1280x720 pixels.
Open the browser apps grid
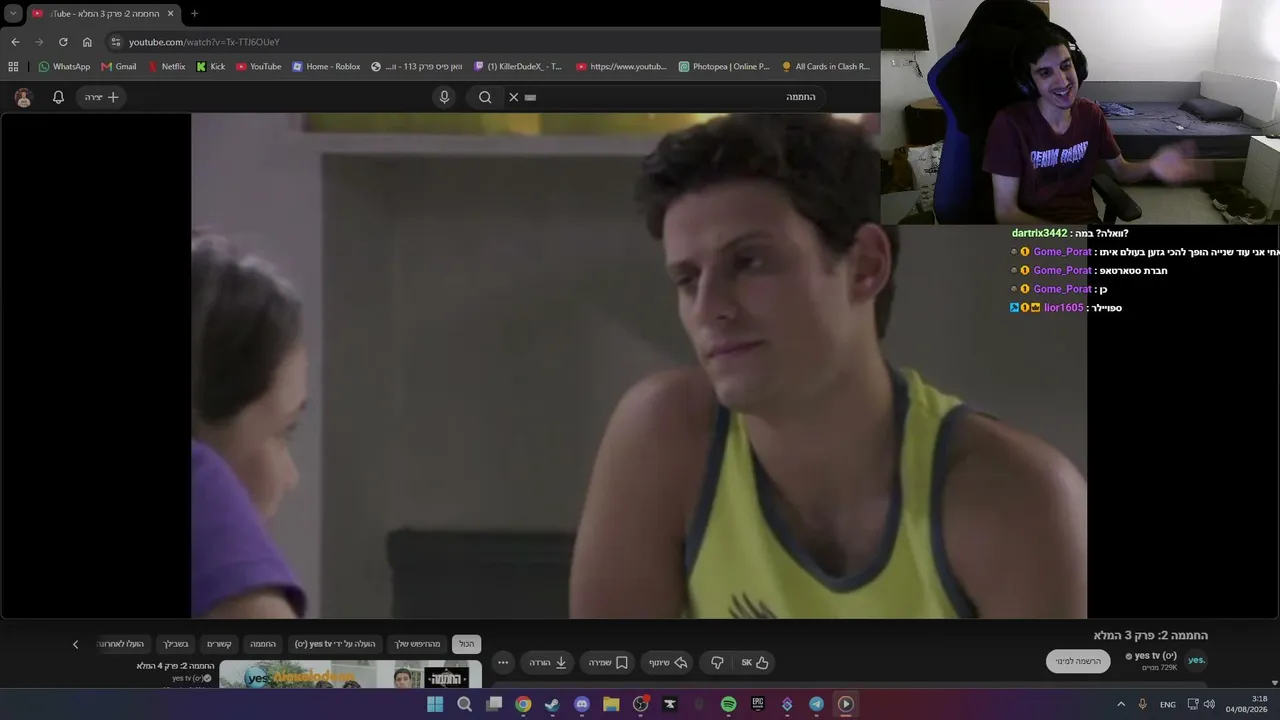[13, 67]
